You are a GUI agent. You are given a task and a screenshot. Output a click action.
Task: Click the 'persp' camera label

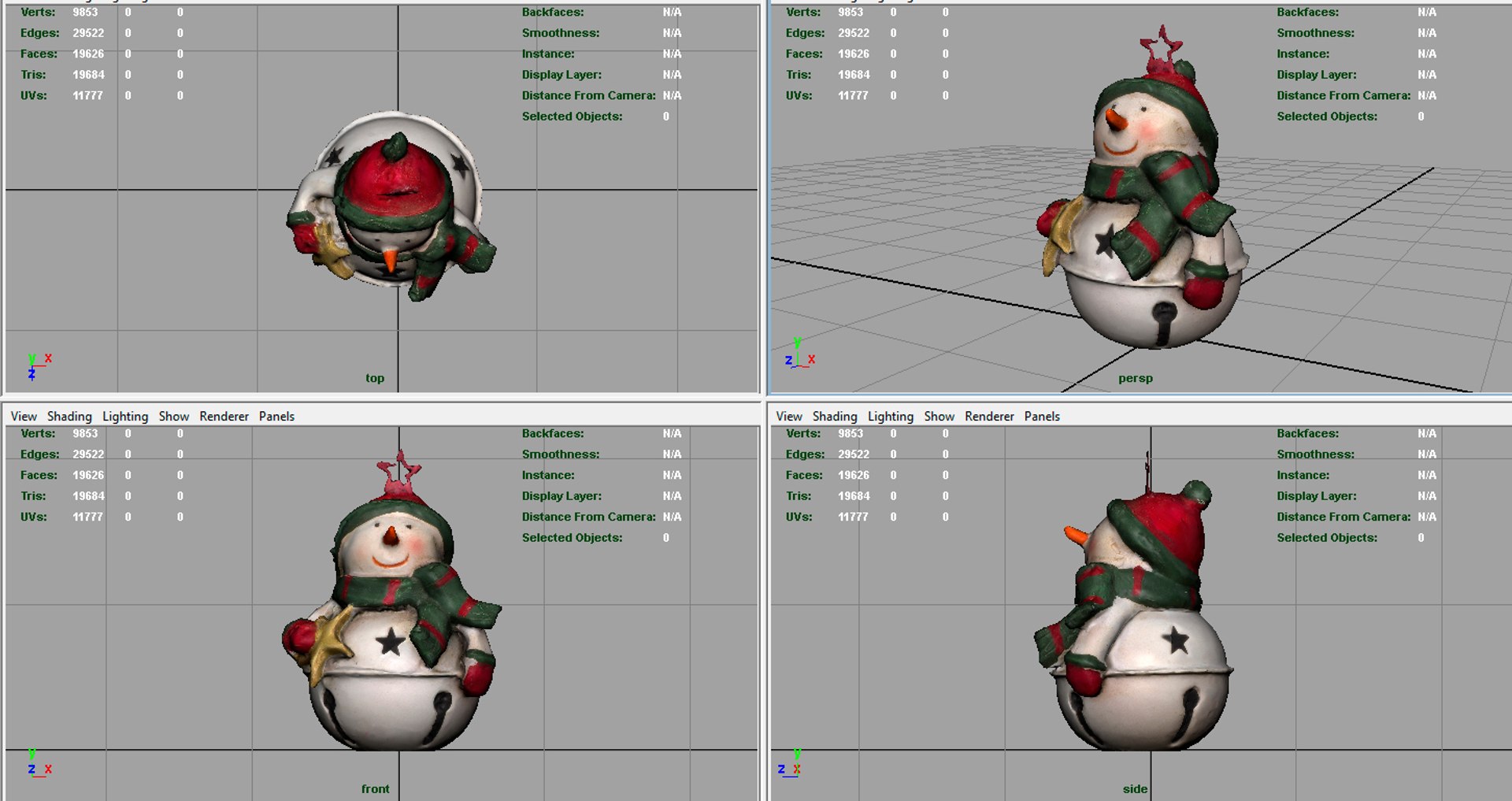[1136, 378]
